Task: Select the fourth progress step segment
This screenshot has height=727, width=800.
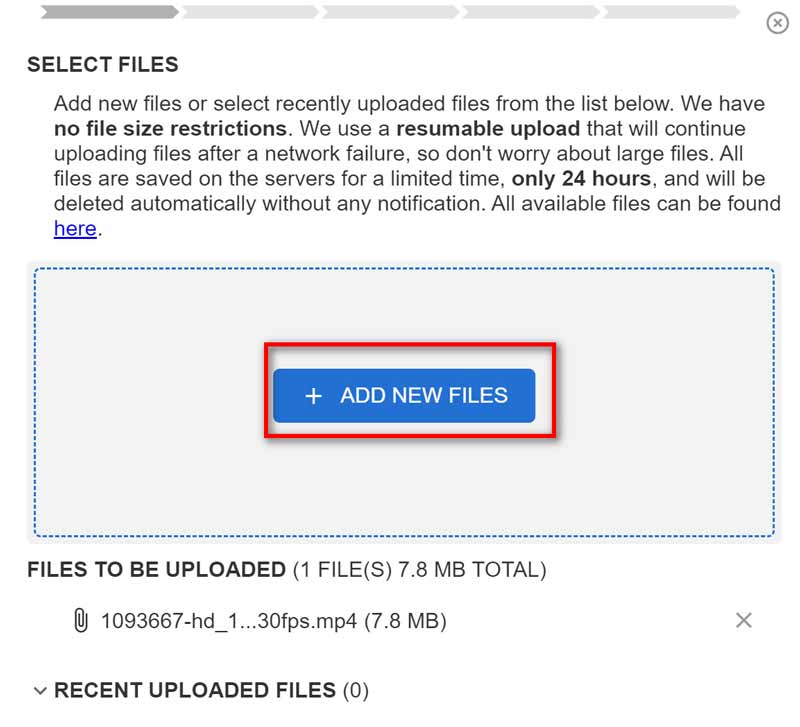Action: click(x=530, y=13)
